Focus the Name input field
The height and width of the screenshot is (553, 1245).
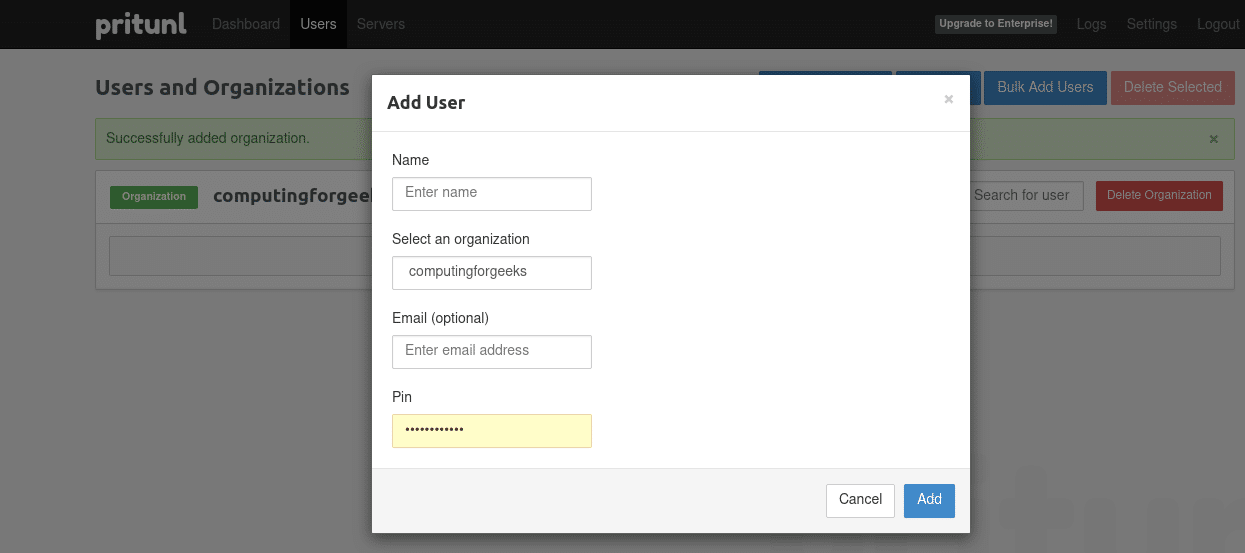[491, 193]
